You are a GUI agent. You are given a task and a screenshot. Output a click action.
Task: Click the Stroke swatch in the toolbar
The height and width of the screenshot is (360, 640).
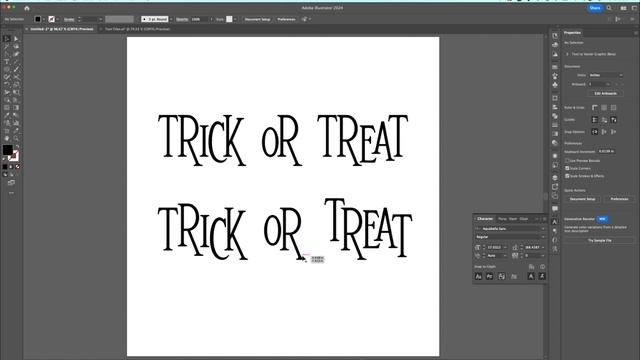14,156
